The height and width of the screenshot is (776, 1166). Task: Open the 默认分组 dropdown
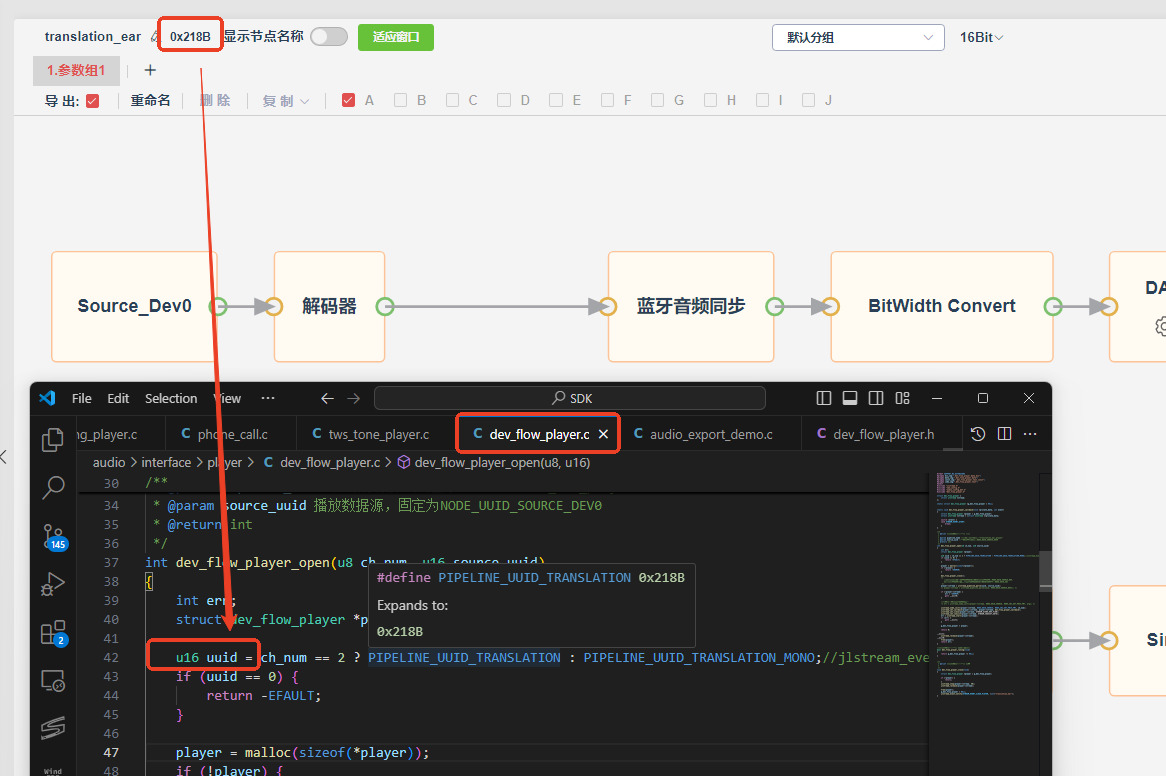point(858,37)
